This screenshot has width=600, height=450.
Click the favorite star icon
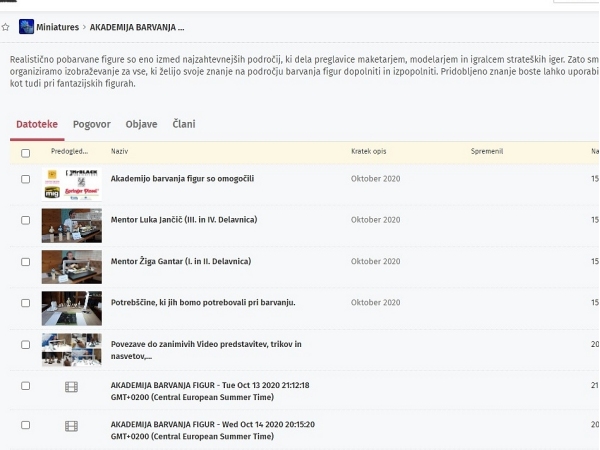[x=6, y=27]
